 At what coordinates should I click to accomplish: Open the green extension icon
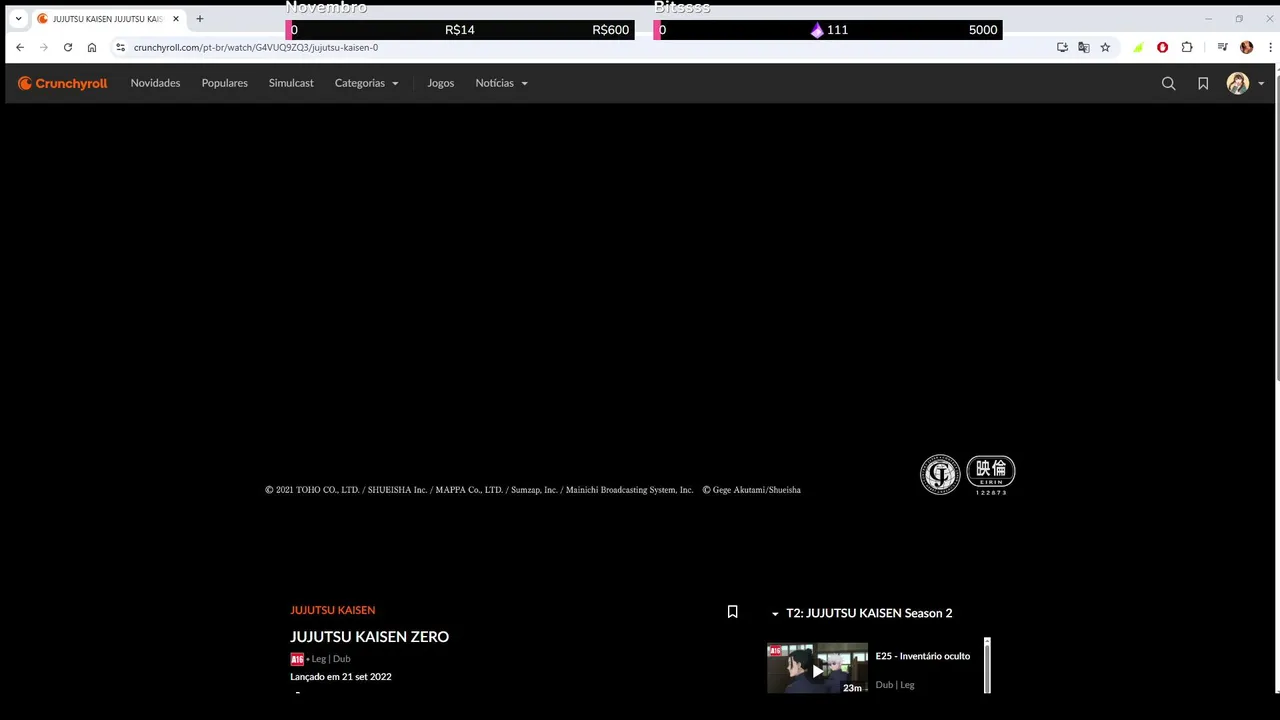1138,47
